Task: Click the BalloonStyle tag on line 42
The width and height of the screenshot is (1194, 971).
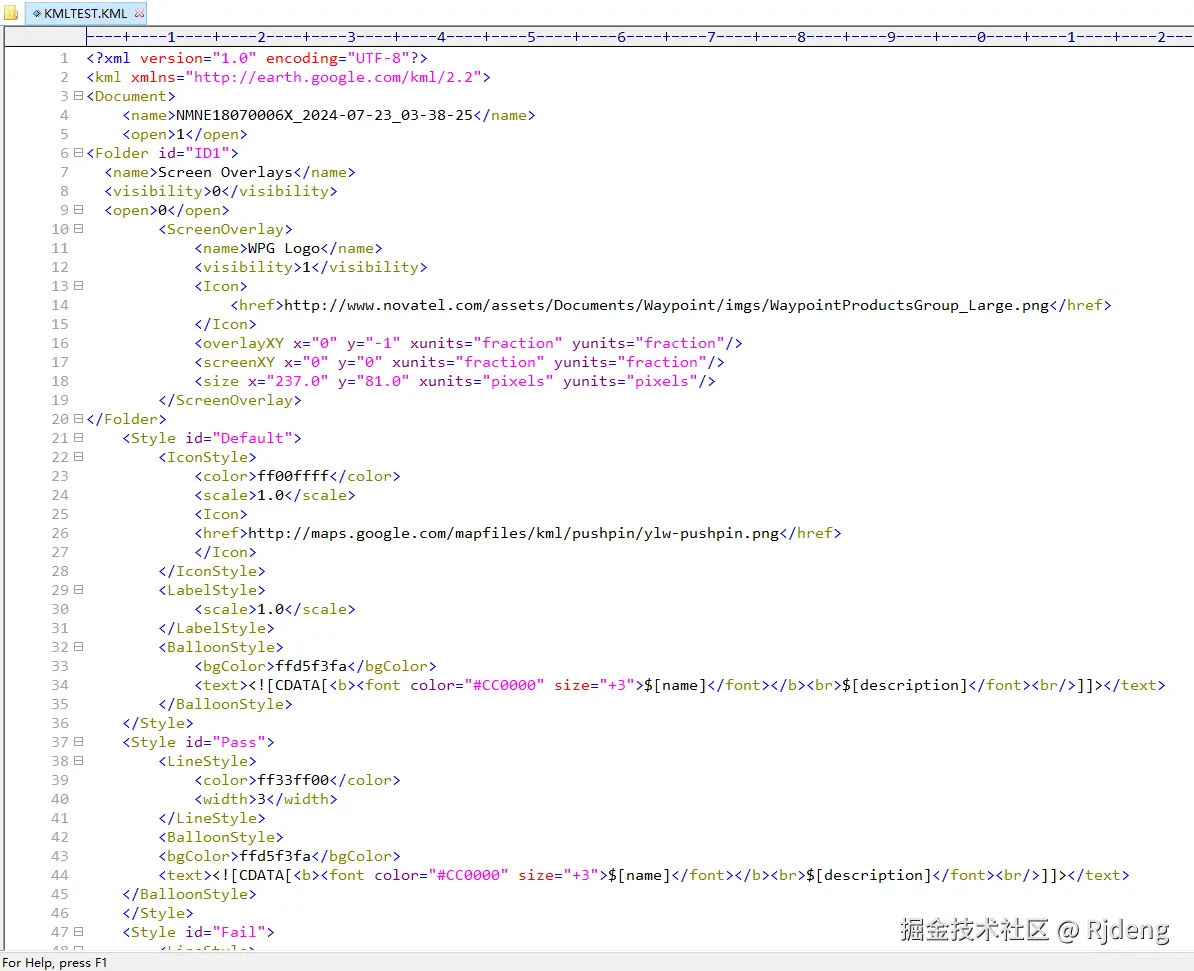Action: (221, 837)
